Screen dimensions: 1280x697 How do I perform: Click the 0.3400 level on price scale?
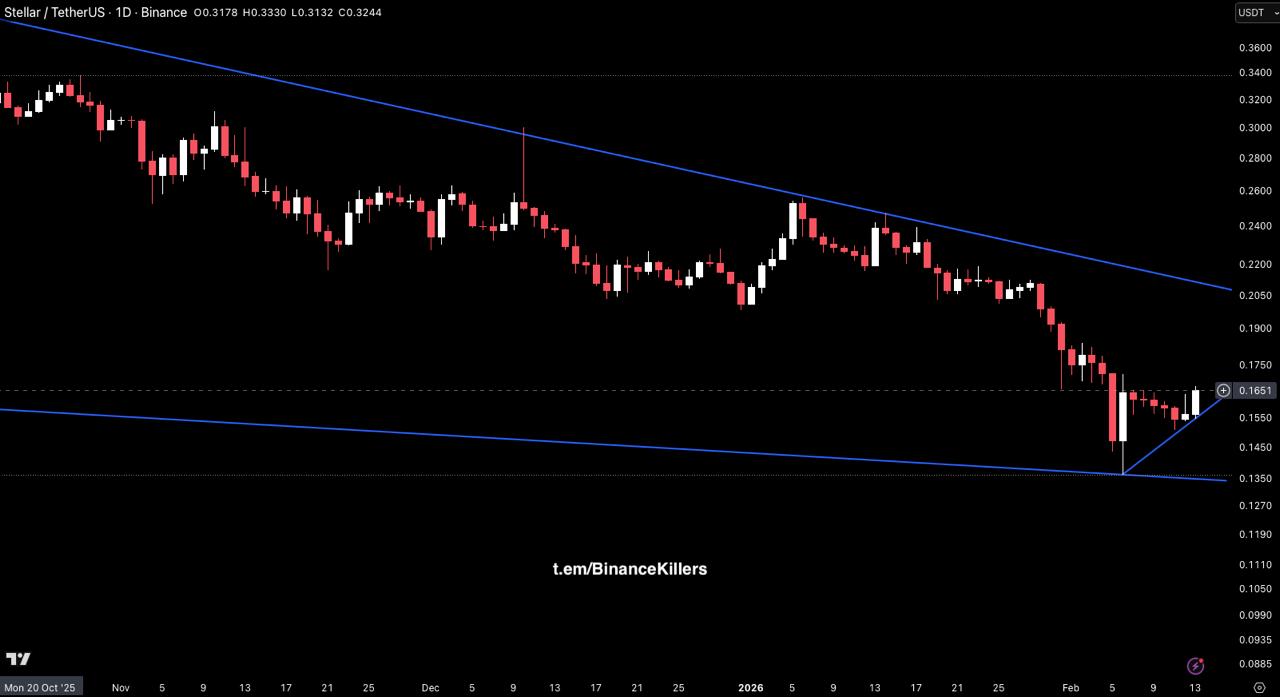(x=1255, y=75)
